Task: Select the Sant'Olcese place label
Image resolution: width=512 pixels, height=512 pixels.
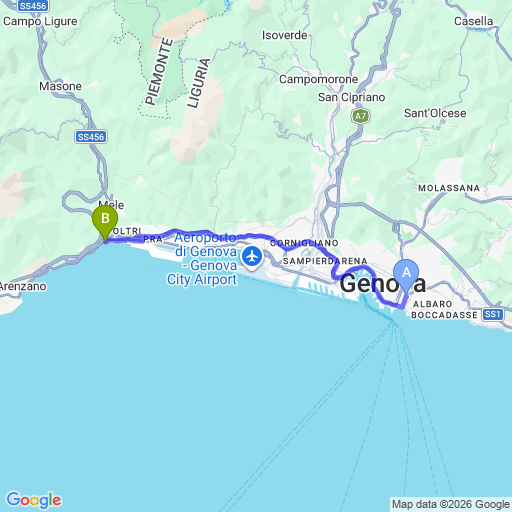Action: click(435, 113)
